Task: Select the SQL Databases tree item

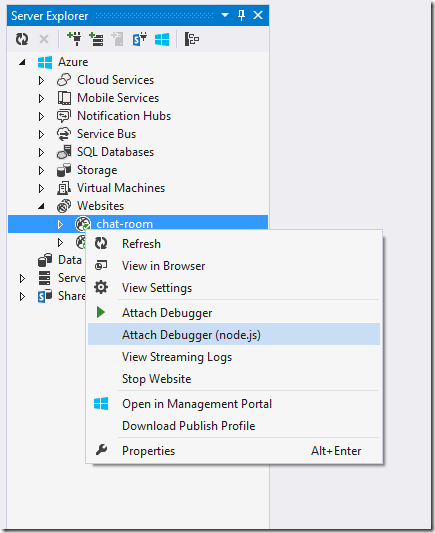Action: pyautogui.click(x=116, y=152)
